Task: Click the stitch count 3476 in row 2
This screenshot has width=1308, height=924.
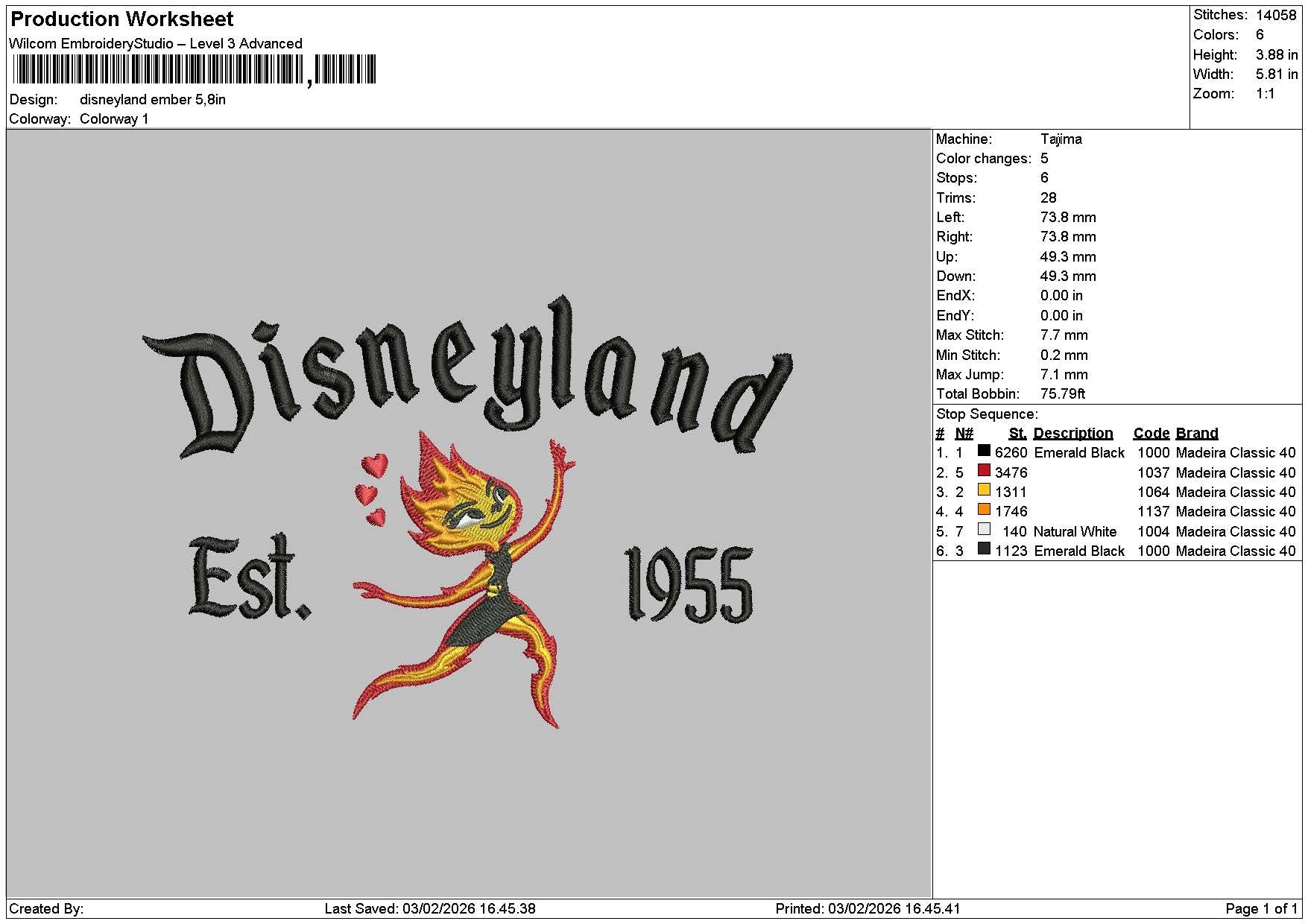Action: click(1011, 473)
